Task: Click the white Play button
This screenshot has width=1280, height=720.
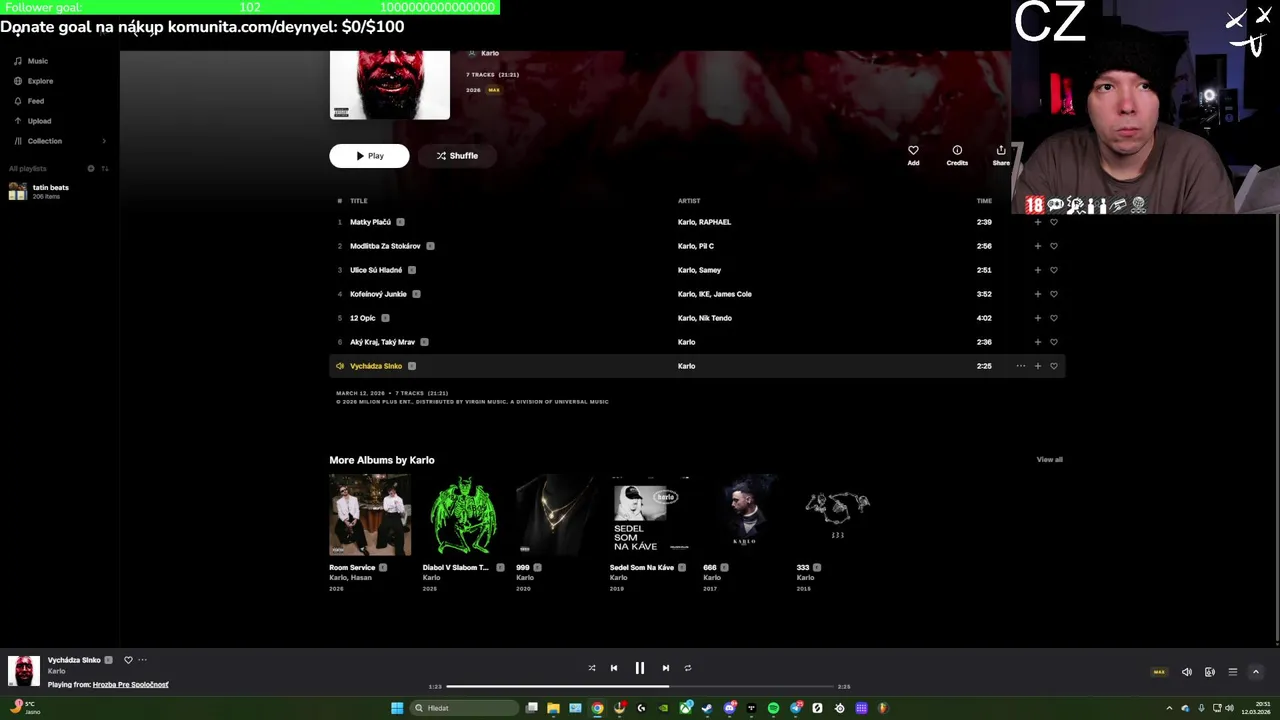Action: pyautogui.click(x=369, y=156)
